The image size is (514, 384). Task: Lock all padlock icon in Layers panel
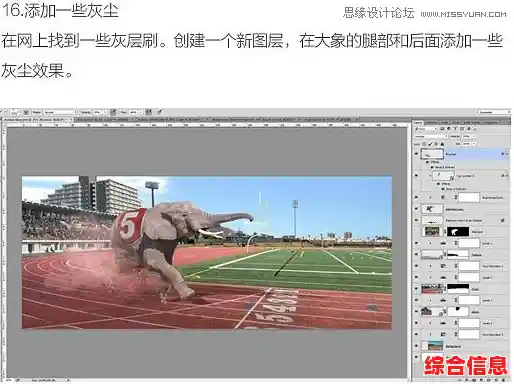click(442, 144)
